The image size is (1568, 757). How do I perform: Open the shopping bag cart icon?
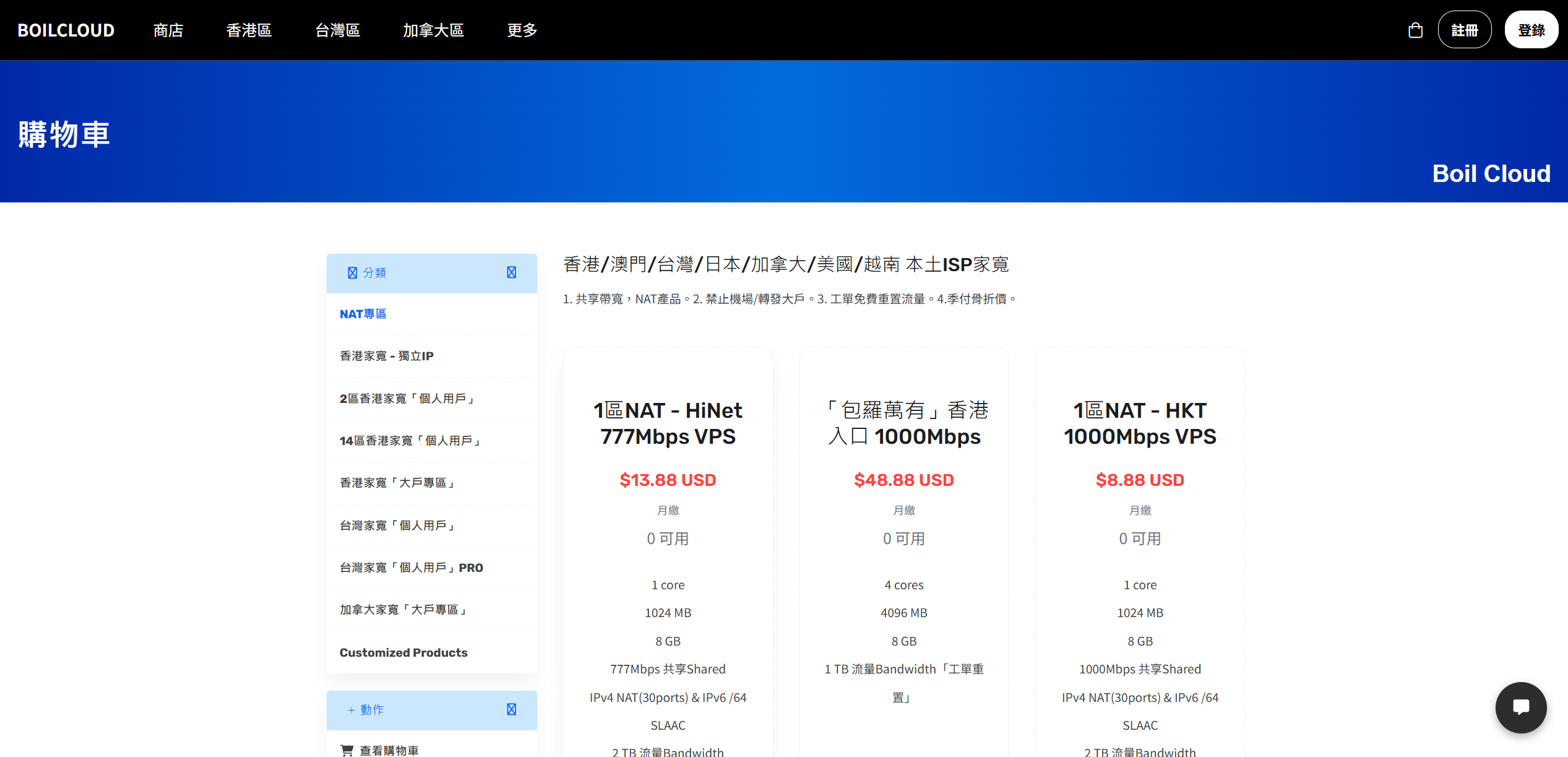point(1415,30)
